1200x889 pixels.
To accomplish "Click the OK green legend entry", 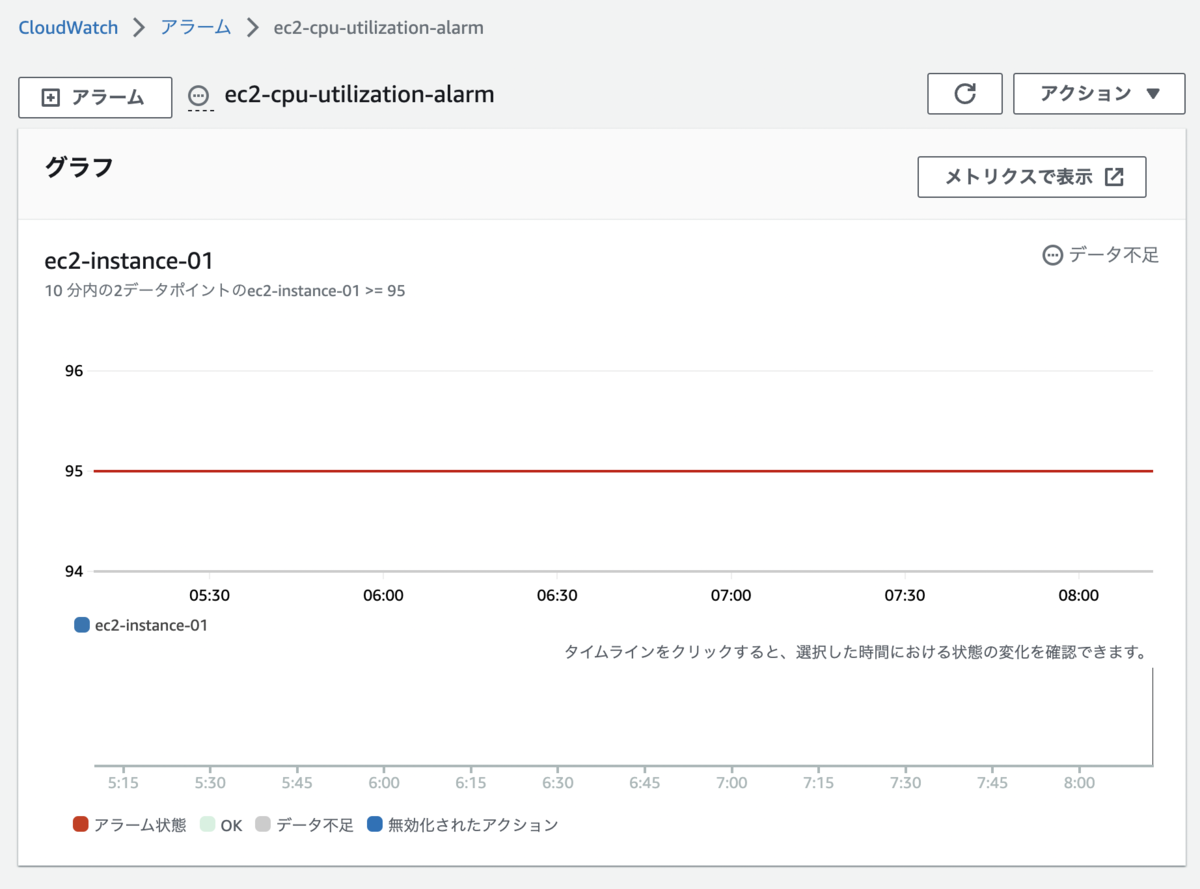I will [221, 825].
